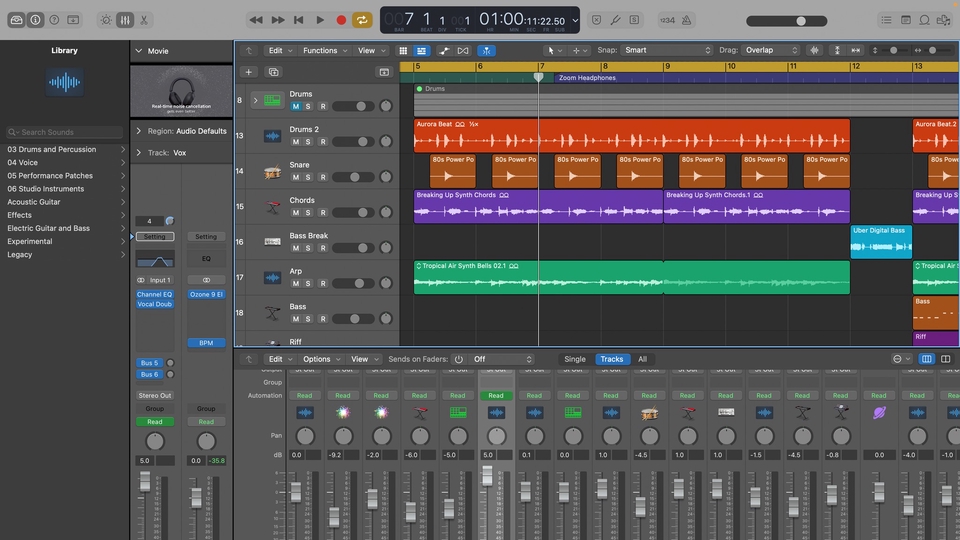Switch mixer to Single view
Screen dimensions: 960x540
tap(575, 359)
